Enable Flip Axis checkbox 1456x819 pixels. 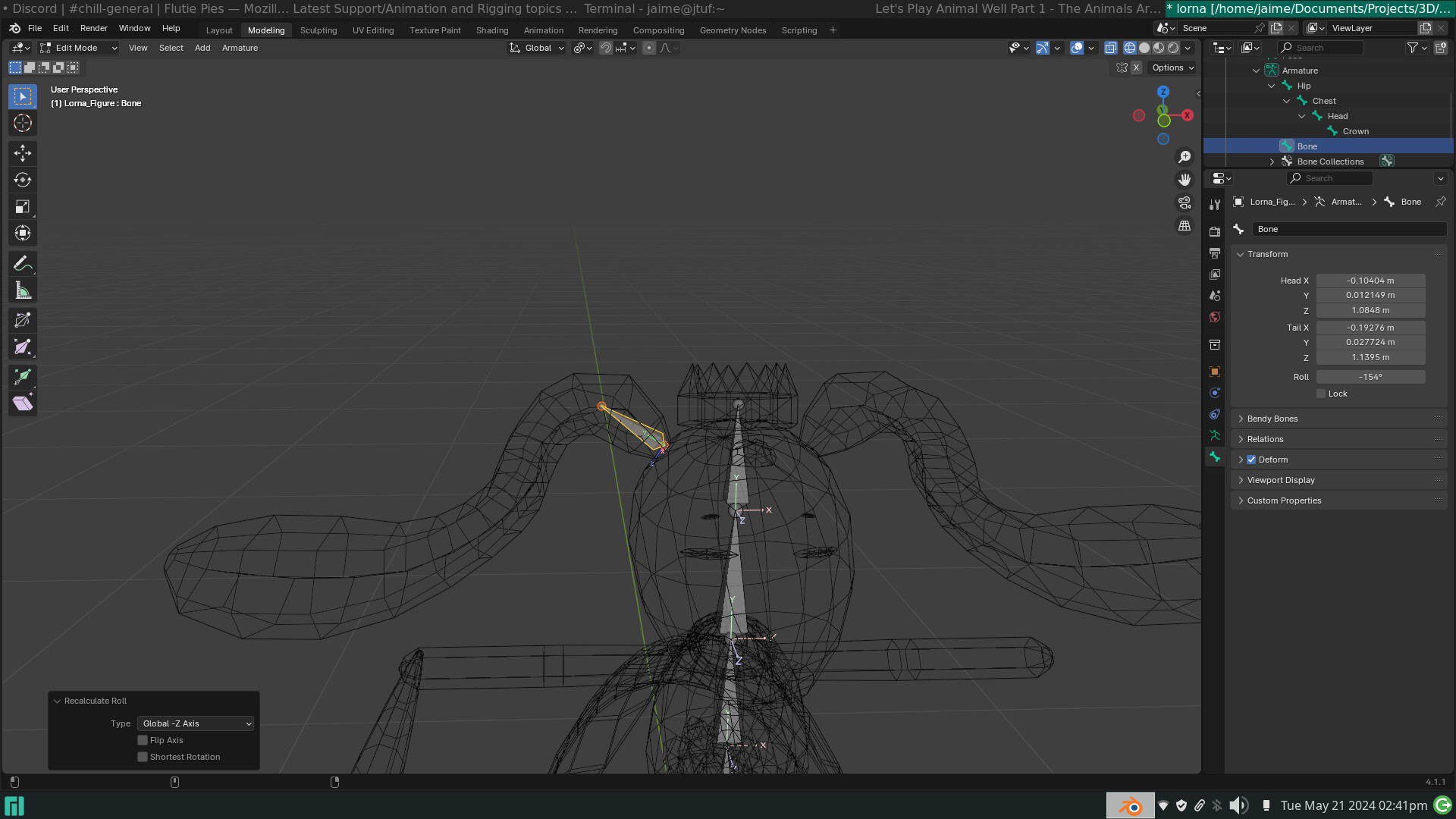click(x=143, y=740)
